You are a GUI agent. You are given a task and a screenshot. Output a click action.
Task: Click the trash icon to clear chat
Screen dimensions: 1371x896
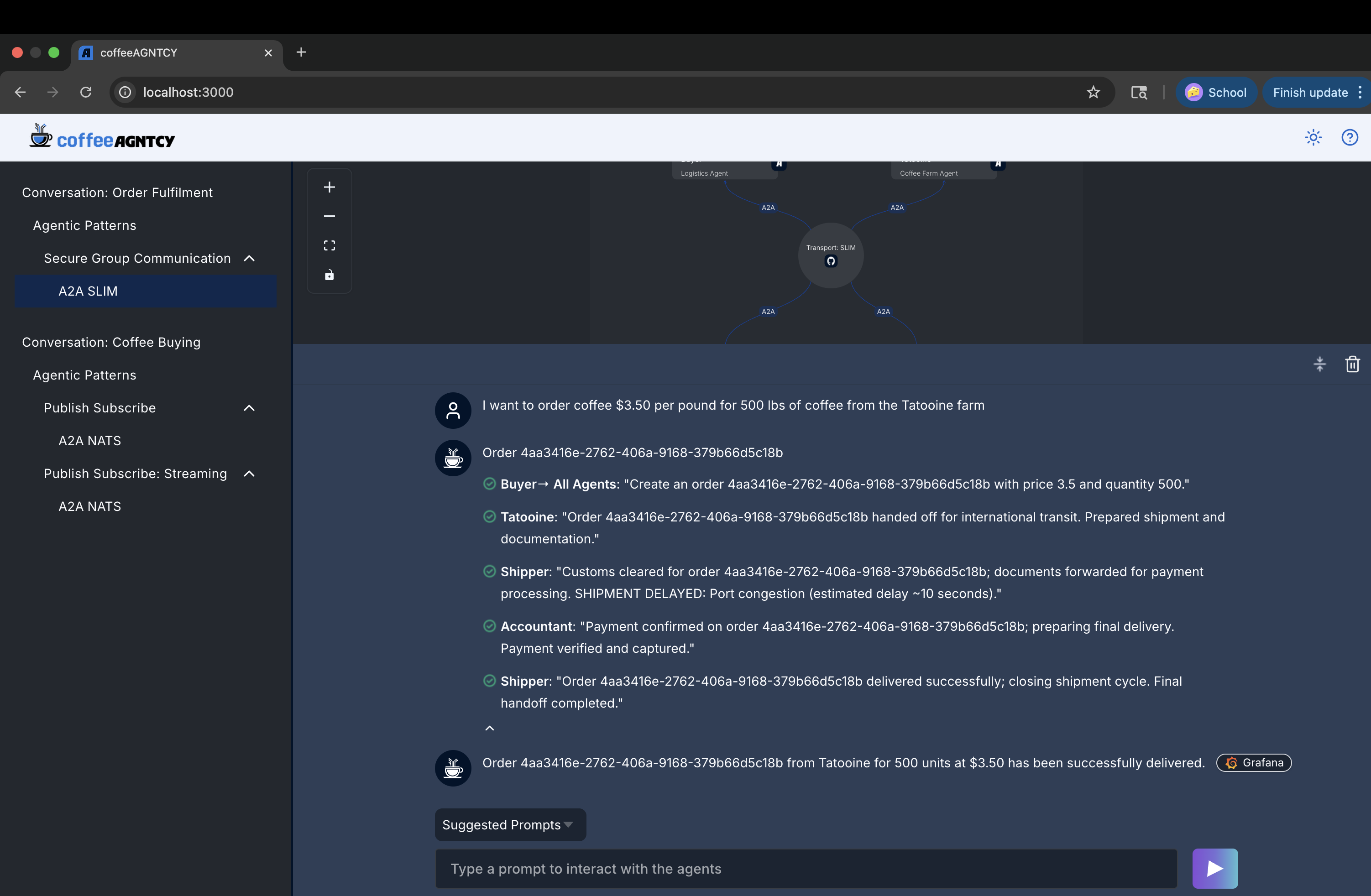(1353, 364)
